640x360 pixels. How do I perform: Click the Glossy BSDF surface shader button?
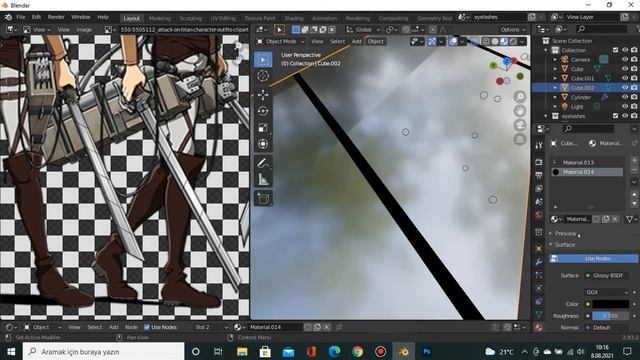pyautogui.click(x=607, y=276)
